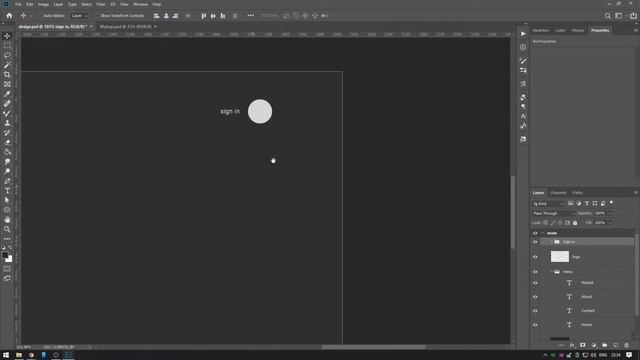This screenshot has height=360, width=640.
Task: Toggle Show Transform Controls checkbox
Action: (x=97, y=16)
